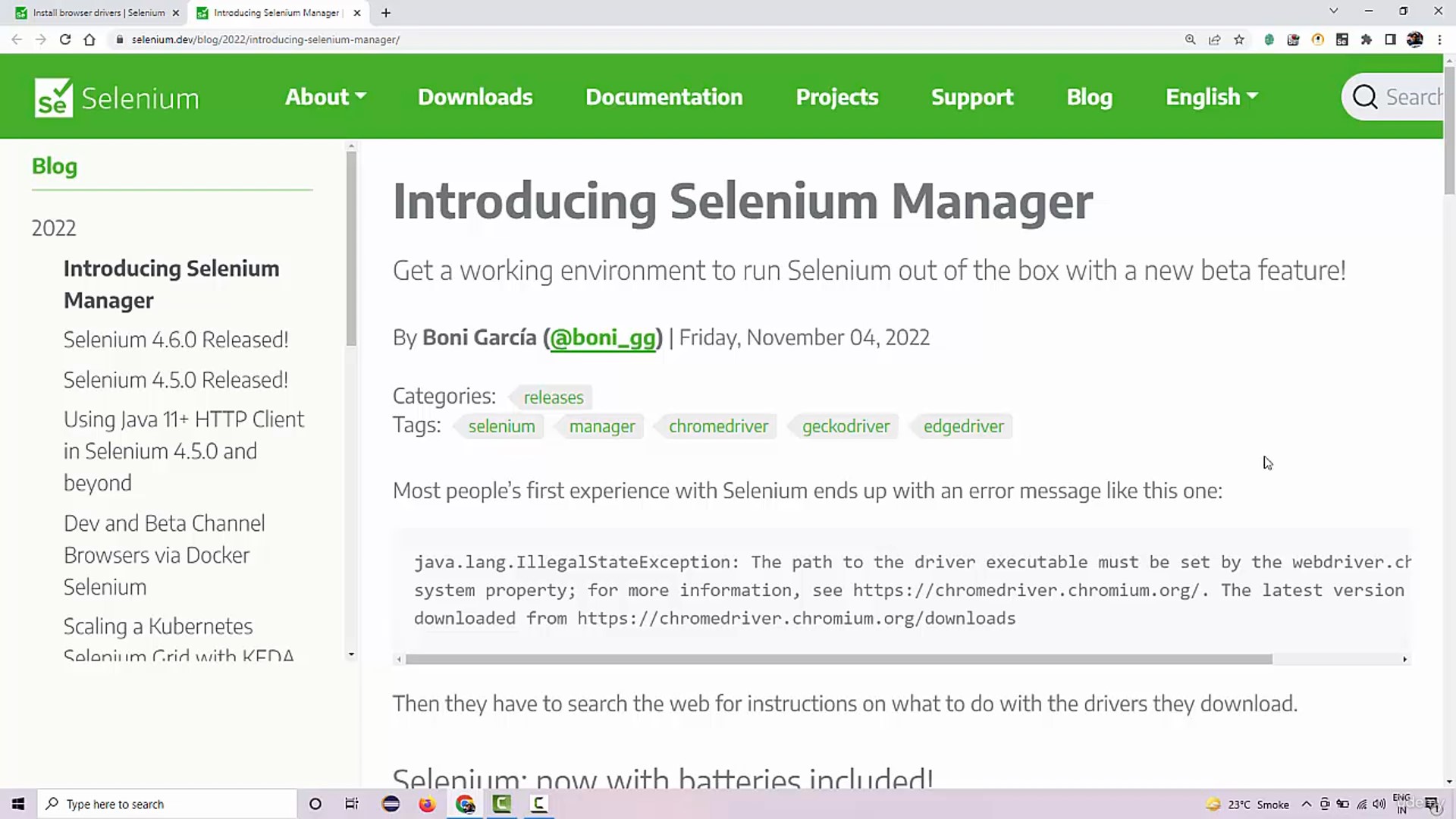Open Chrome three-dot menu
This screenshot has height=819, width=1456.
point(1439,39)
